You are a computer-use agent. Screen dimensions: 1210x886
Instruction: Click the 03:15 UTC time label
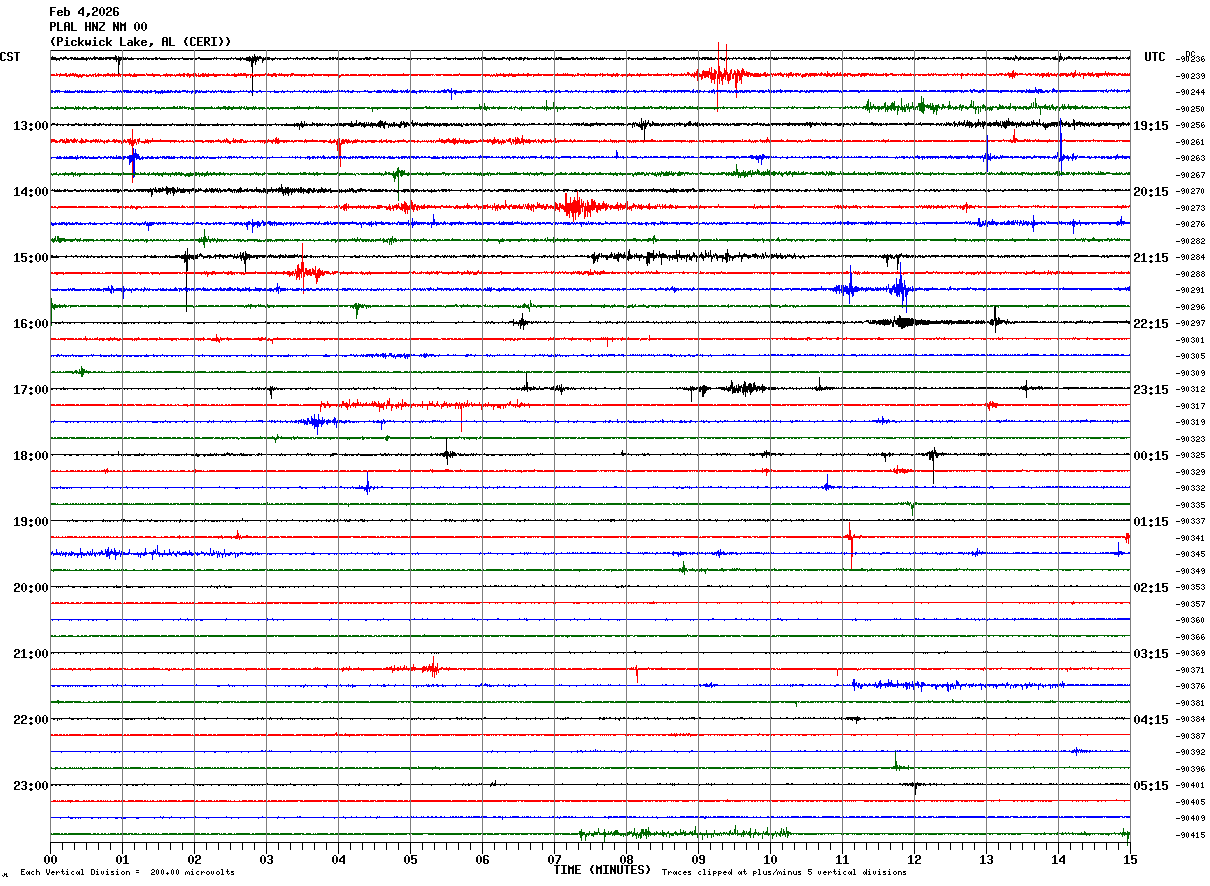pos(1151,653)
